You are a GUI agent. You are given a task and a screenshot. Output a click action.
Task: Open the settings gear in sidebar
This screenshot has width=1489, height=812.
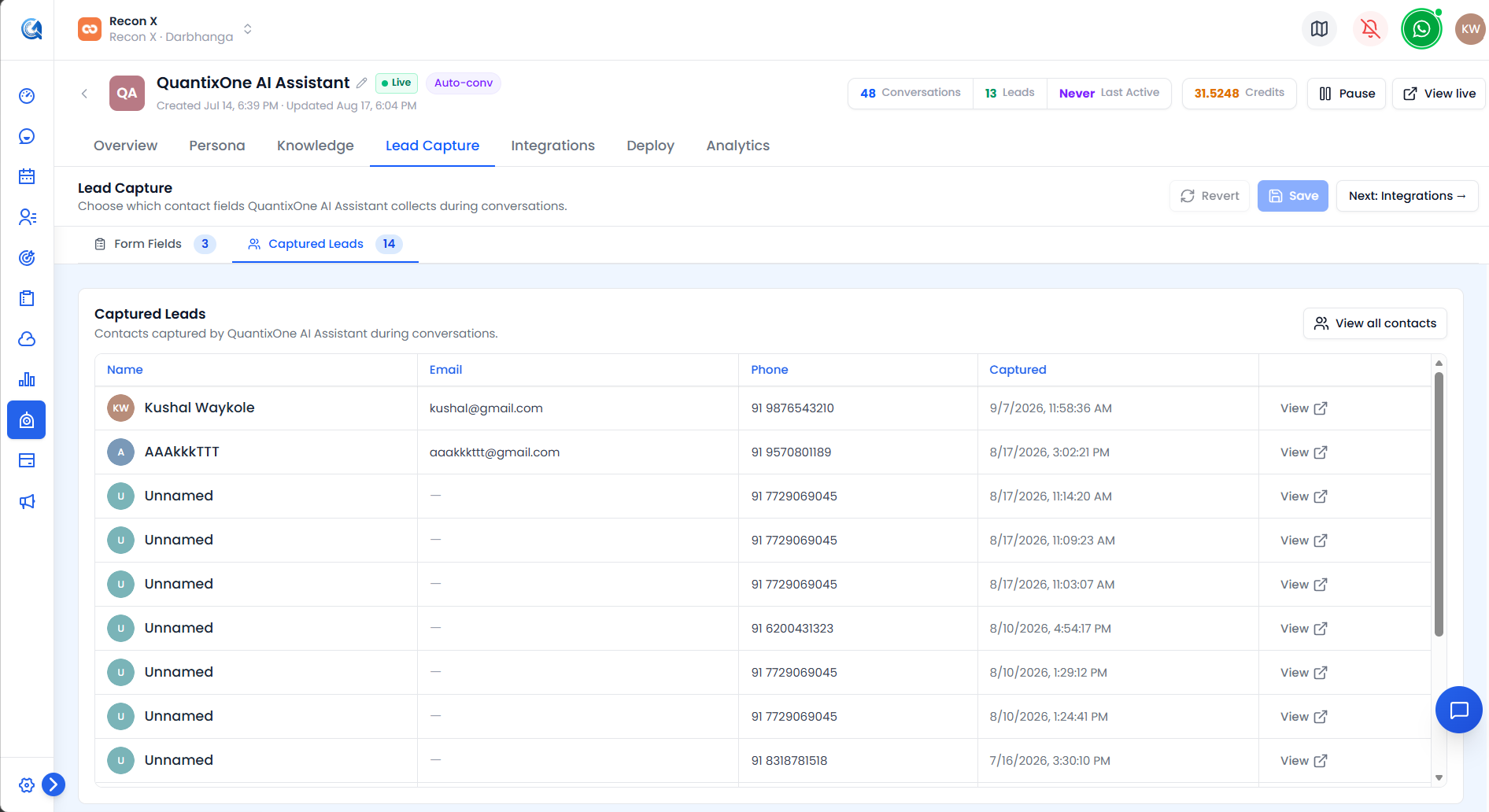[x=27, y=785]
